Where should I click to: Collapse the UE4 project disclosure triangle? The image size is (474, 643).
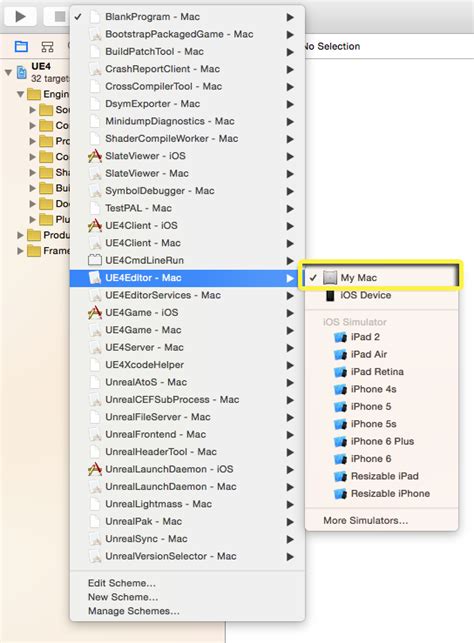pos(8,73)
